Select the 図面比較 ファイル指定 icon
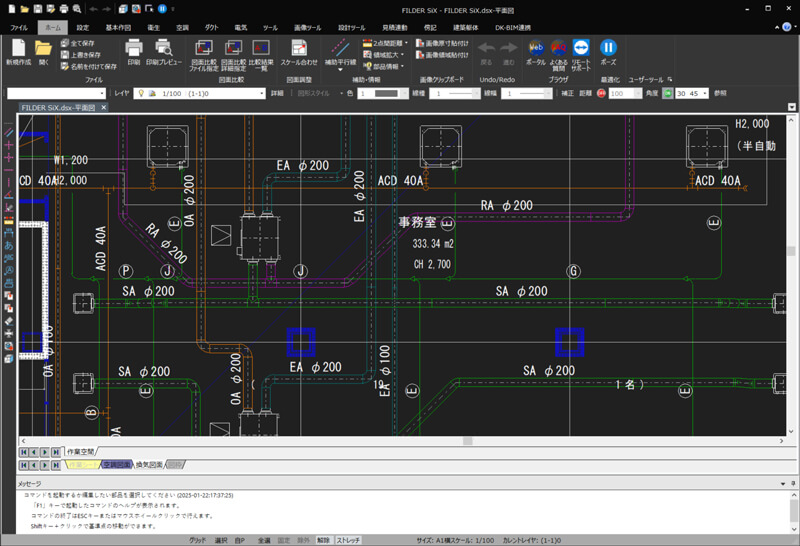The height and width of the screenshot is (546, 800). pos(203,48)
